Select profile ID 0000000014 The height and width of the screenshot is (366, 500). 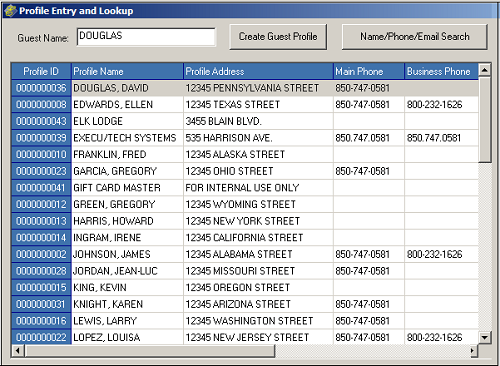[x=41, y=238]
